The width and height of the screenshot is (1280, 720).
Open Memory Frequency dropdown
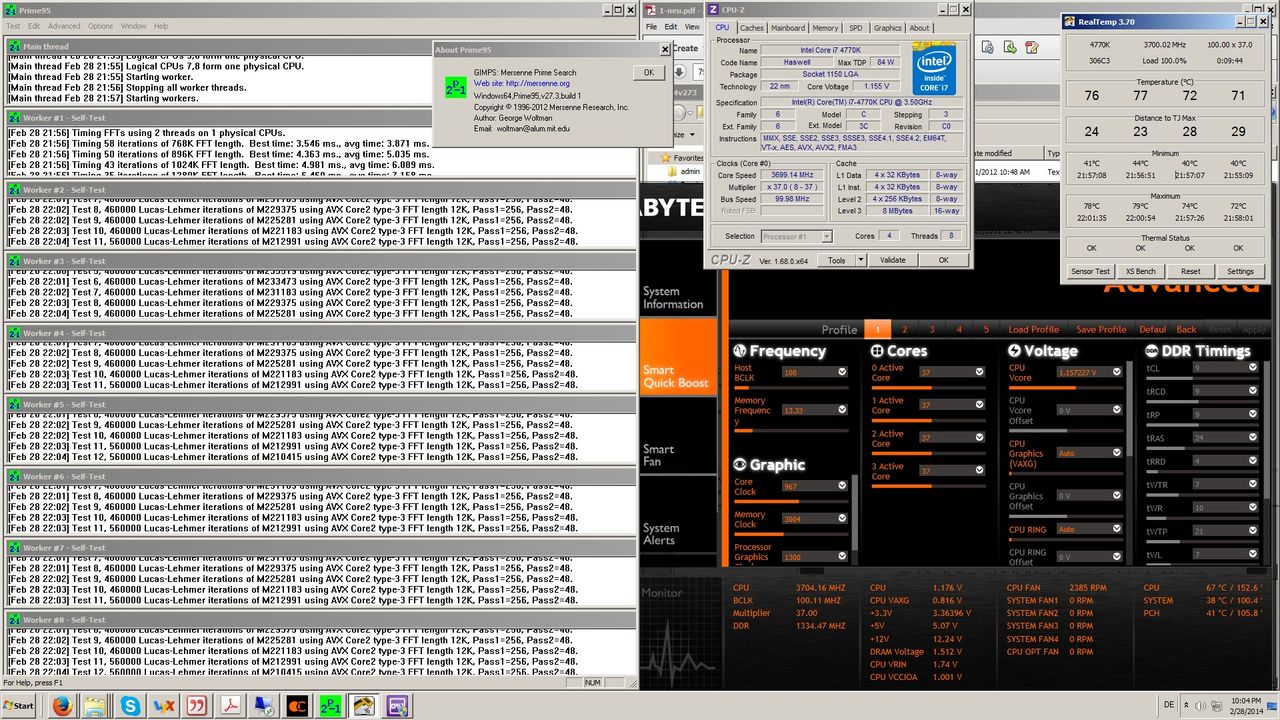pyautogui.click(x=843, y=410)
